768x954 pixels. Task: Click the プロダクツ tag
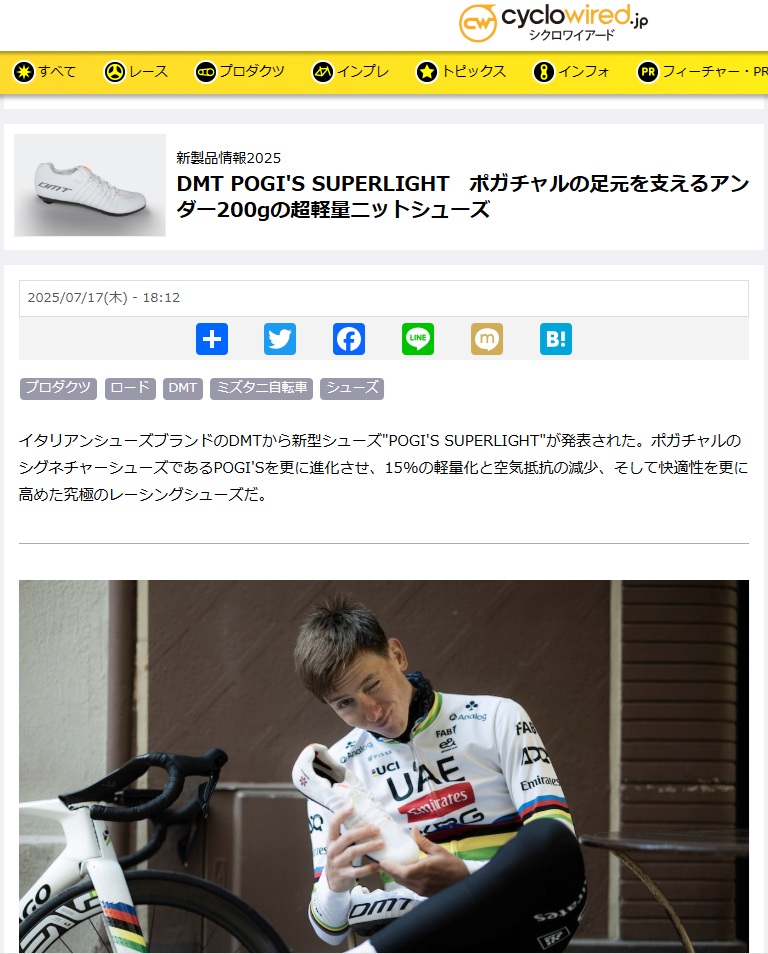58,388
